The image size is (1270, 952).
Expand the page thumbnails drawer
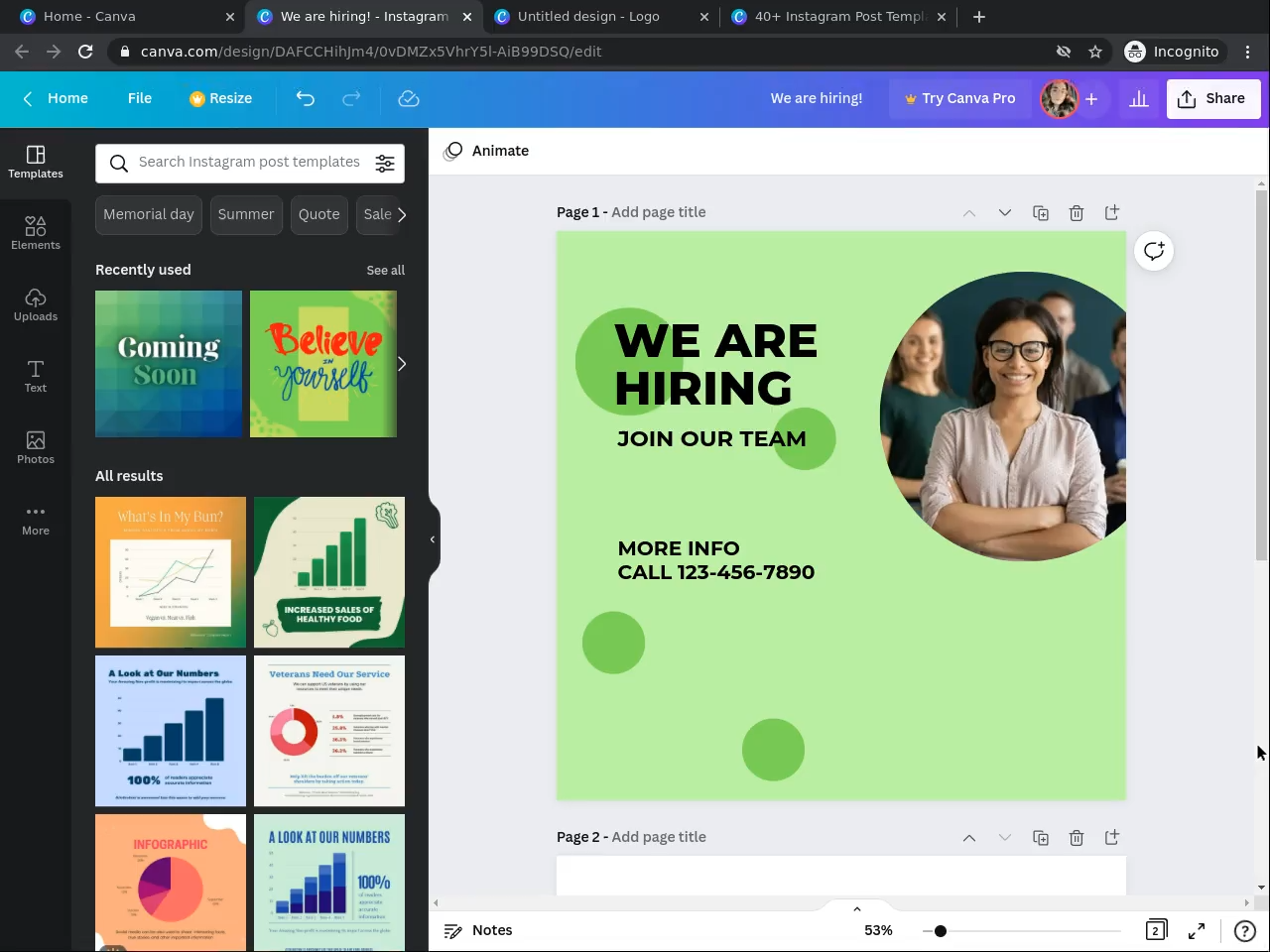857,908
